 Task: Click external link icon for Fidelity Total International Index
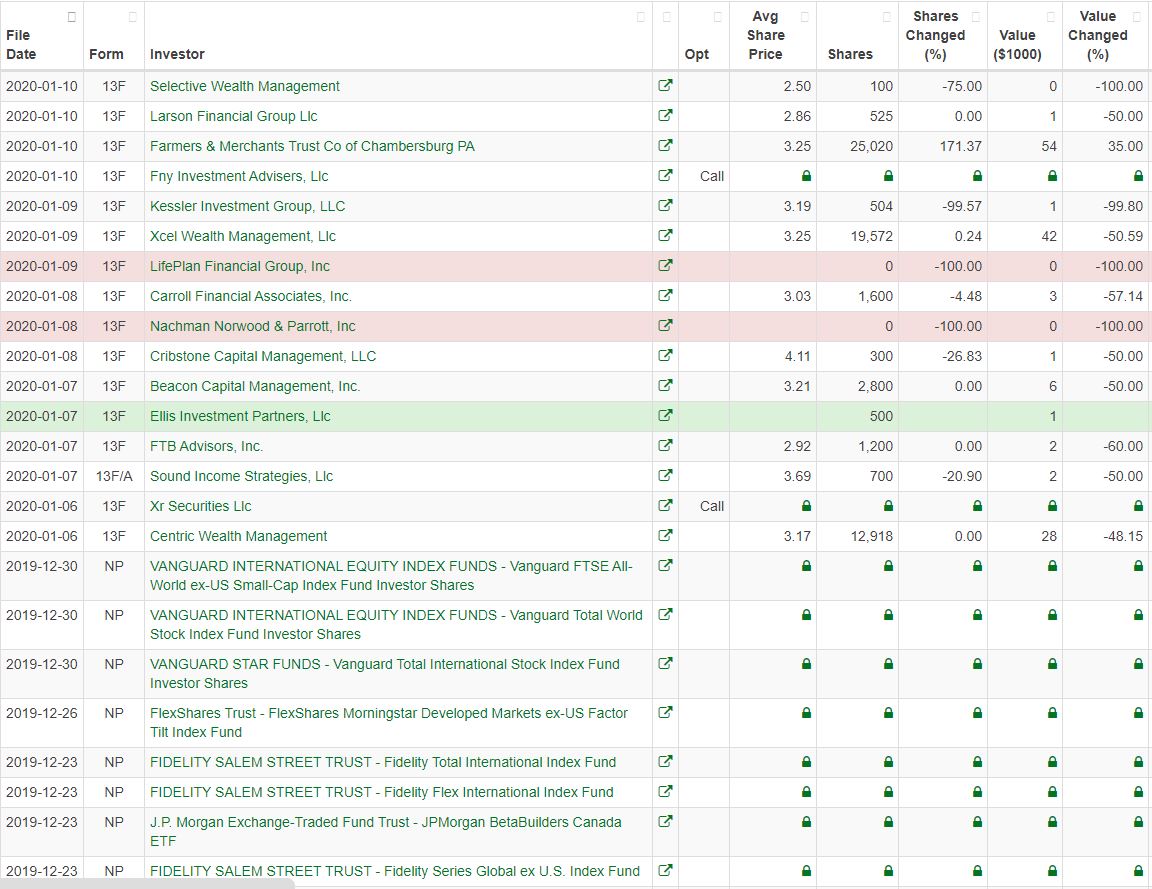(x=665, y=762)
